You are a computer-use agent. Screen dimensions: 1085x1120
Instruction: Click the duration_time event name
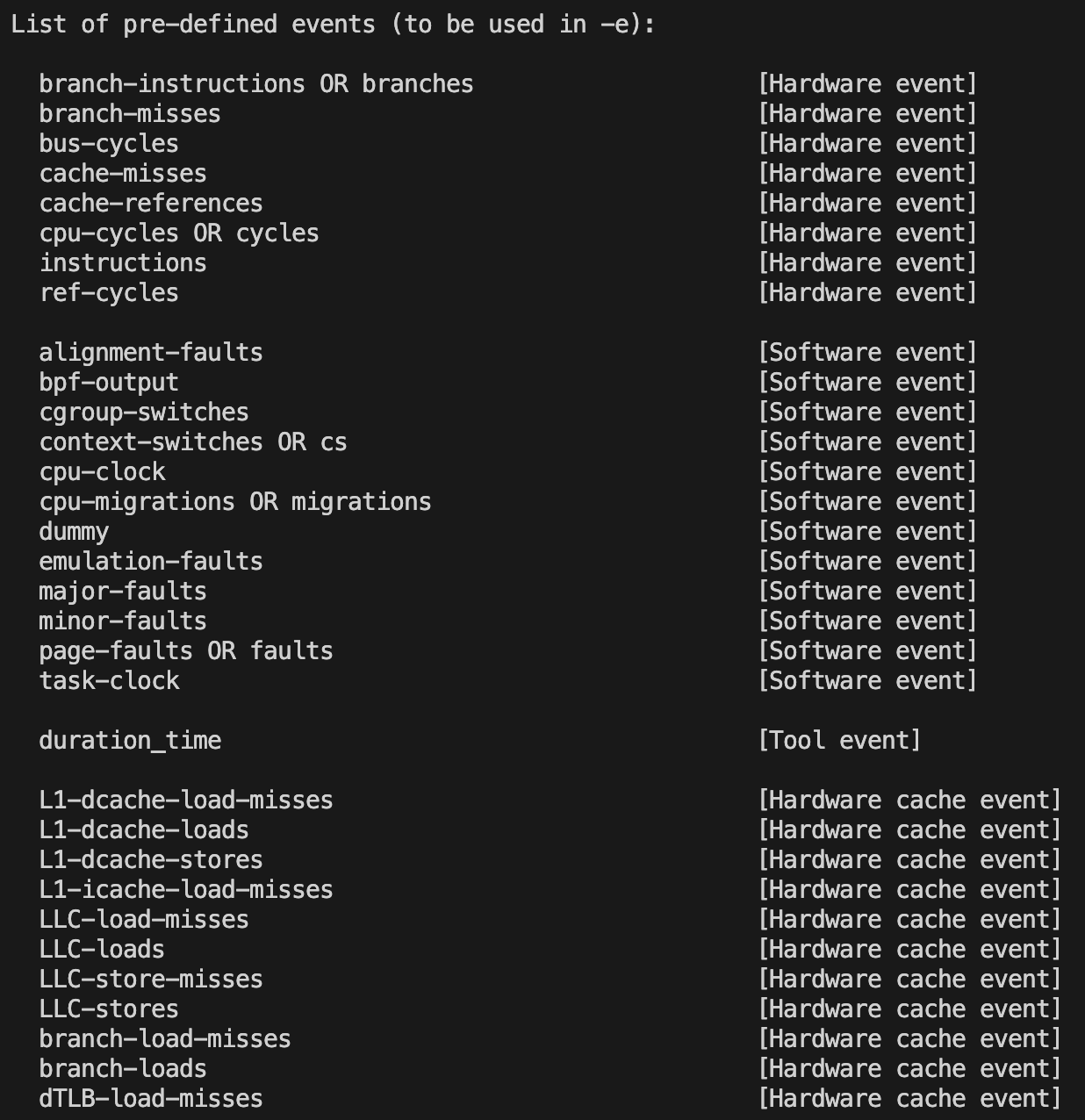129,741
